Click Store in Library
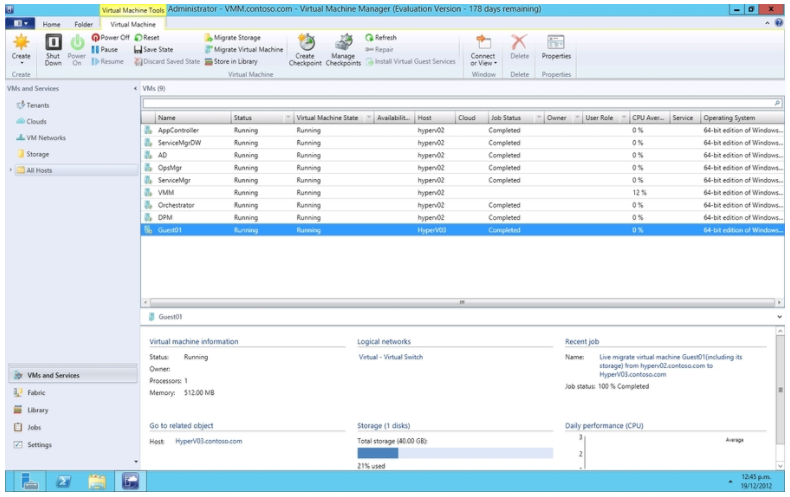This screenshot has height=497, width=790. tap(231, 61)
